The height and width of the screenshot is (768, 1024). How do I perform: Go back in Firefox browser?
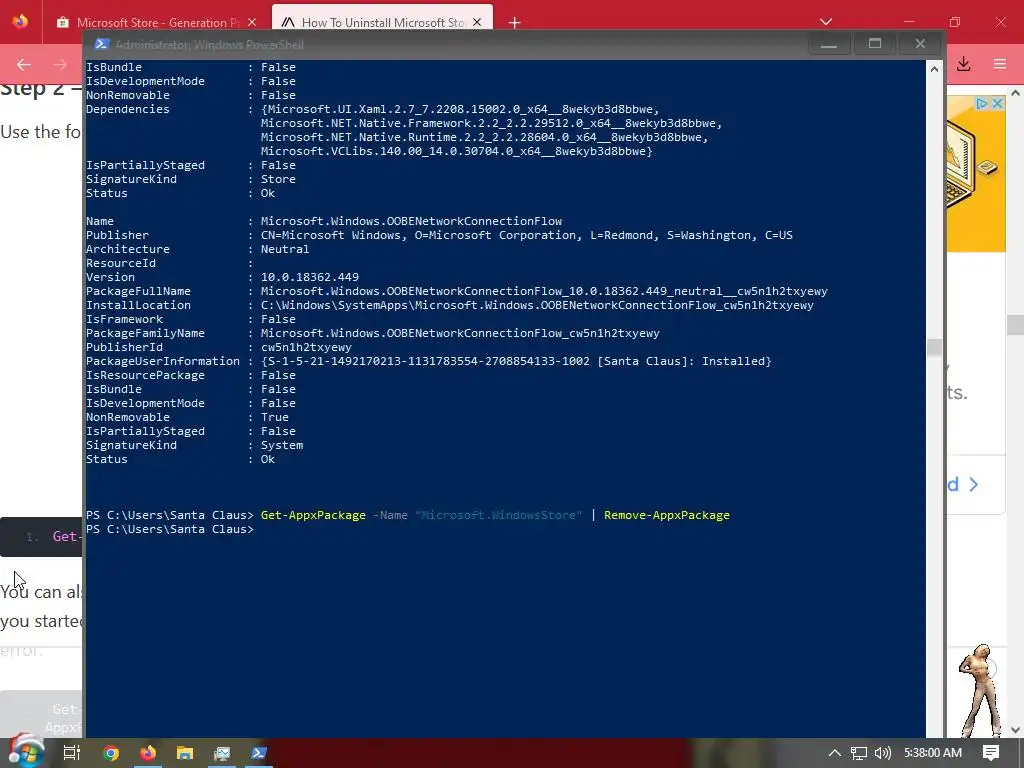point(24,64)
